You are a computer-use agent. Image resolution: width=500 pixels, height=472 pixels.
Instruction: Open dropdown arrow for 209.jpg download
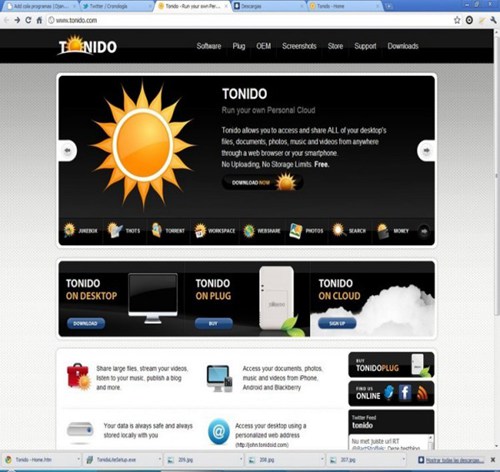[241, 459]
